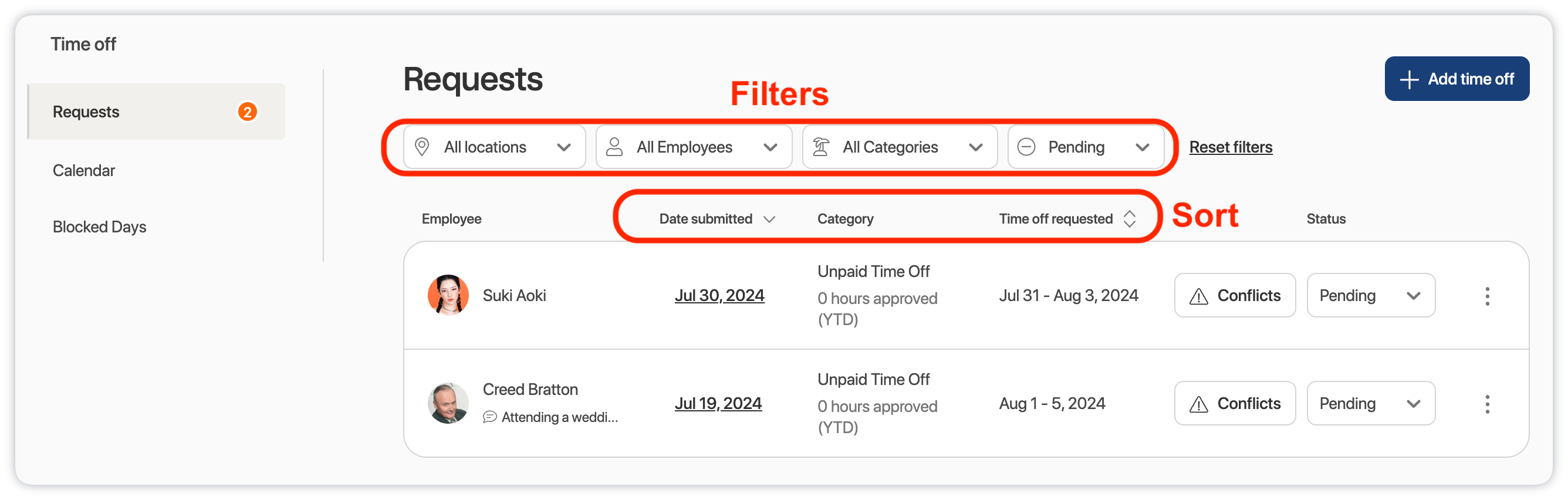Change the Pending status filter
1568x500 pixels.
pos(1085,147)
